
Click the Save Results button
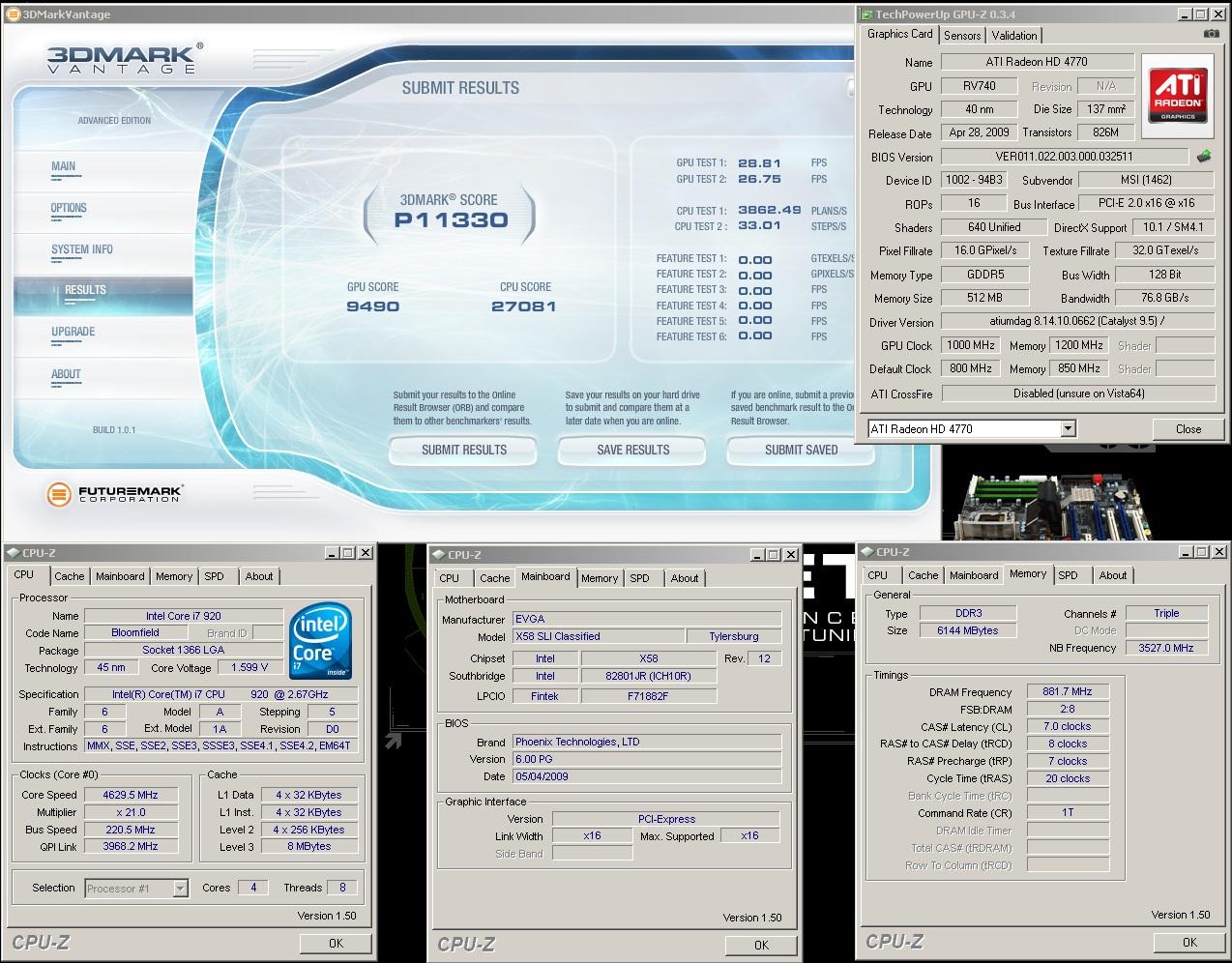[x=633, y=450]
